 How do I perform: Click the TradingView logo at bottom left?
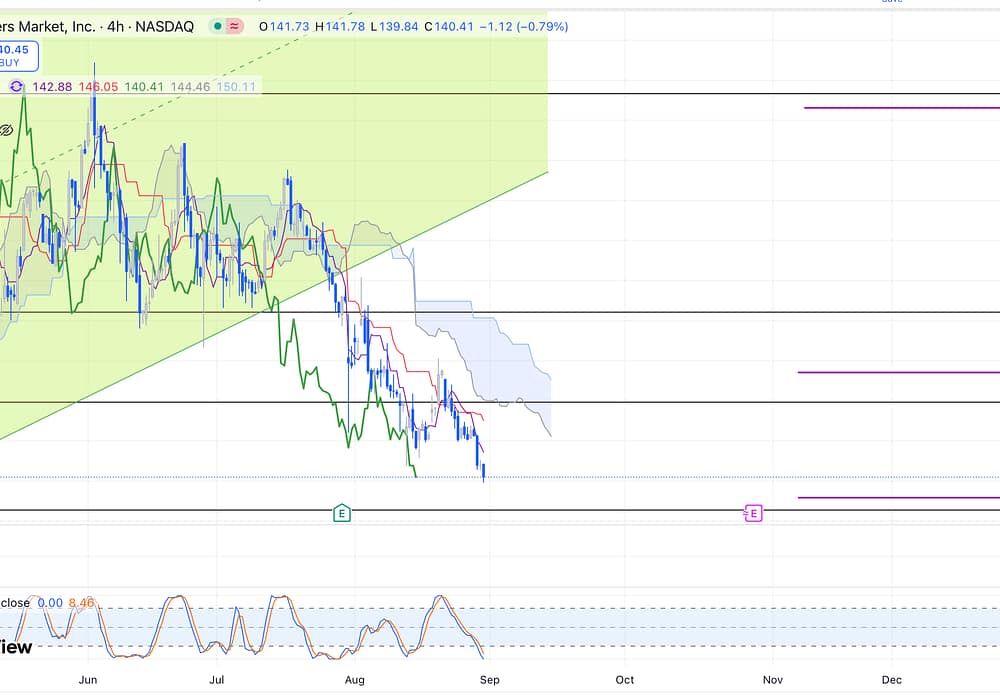[15, 647]
